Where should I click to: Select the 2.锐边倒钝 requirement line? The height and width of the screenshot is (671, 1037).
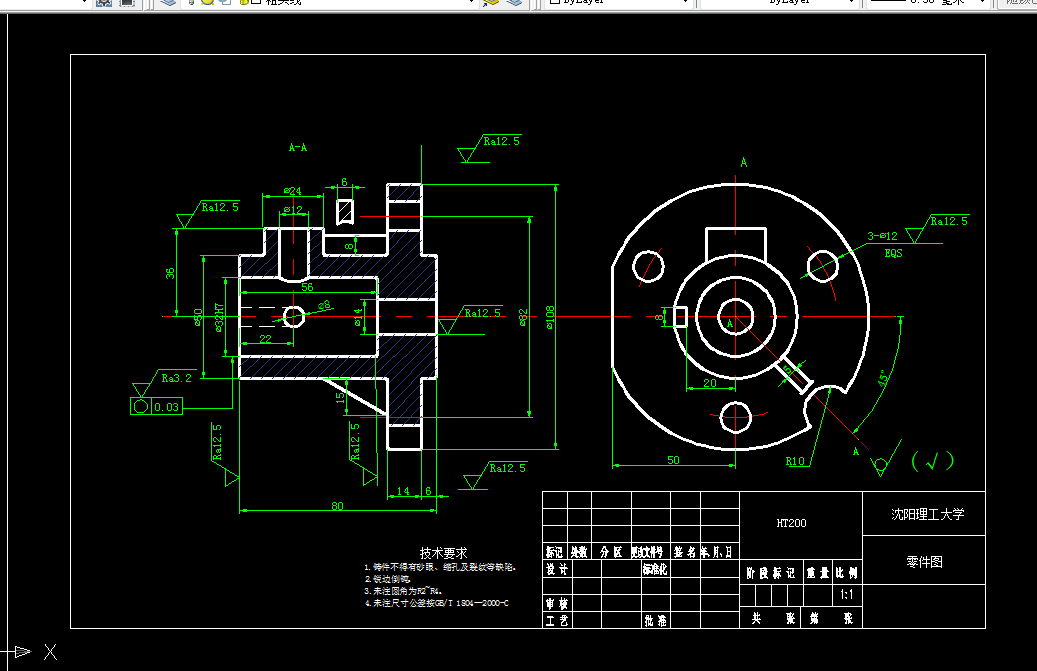[387, 579]
